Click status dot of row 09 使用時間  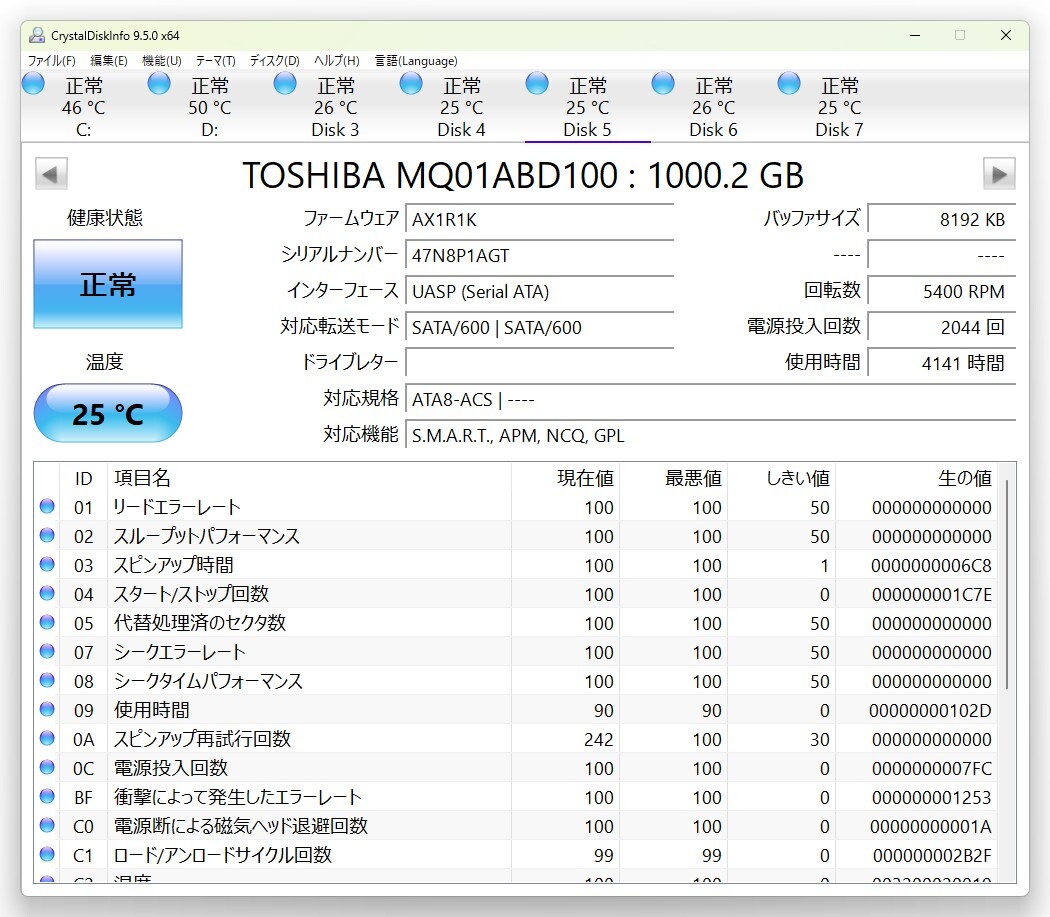(x=47, y=709)
